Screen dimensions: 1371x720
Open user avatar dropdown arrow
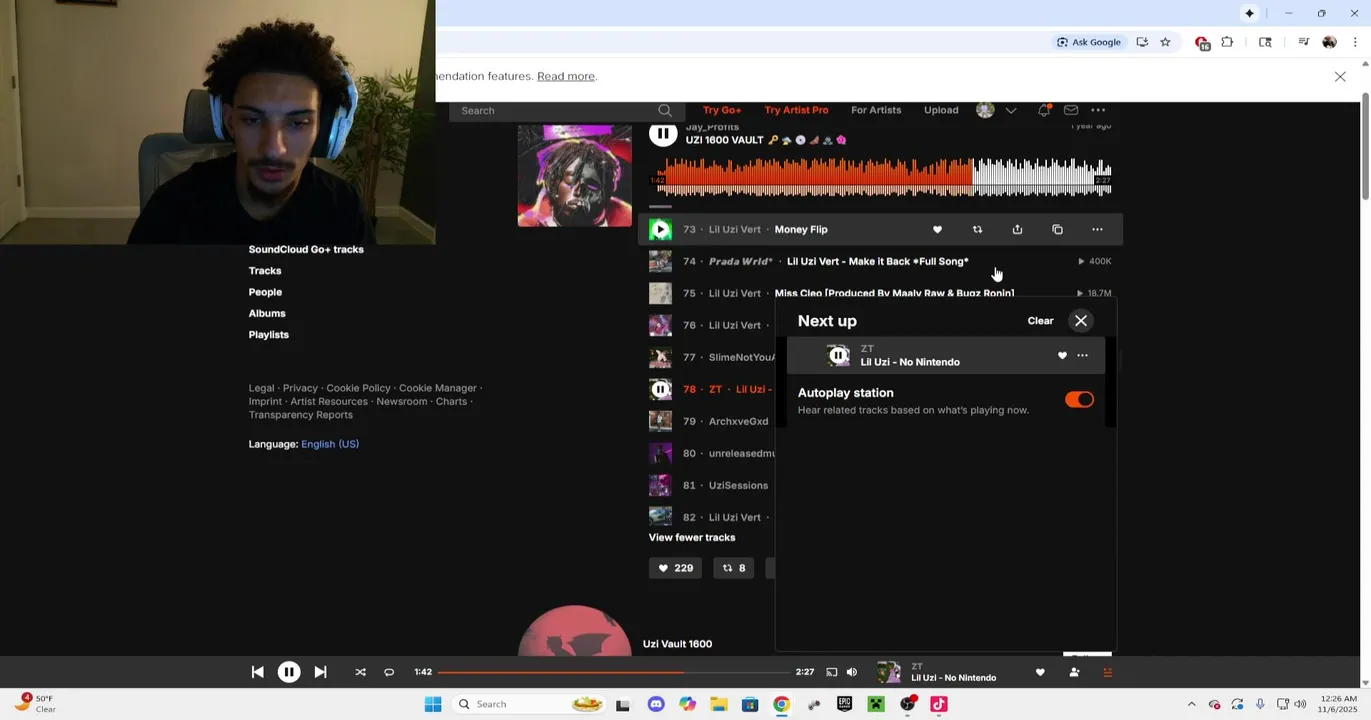point(1011,110)
